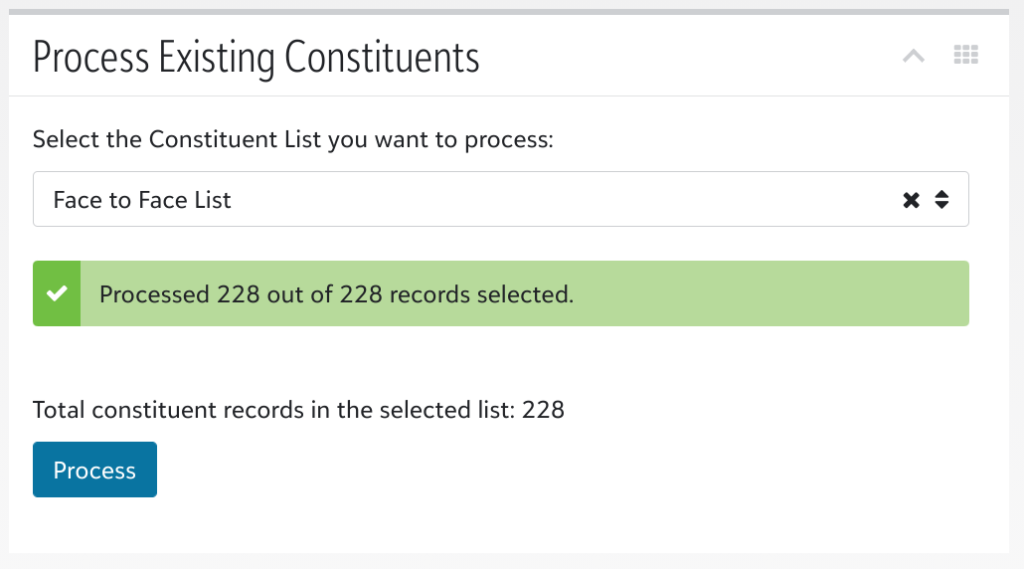Viewport: 1024px width, 569px height.
Task: Click the Total constituent records text
Action: click(275, 410)
